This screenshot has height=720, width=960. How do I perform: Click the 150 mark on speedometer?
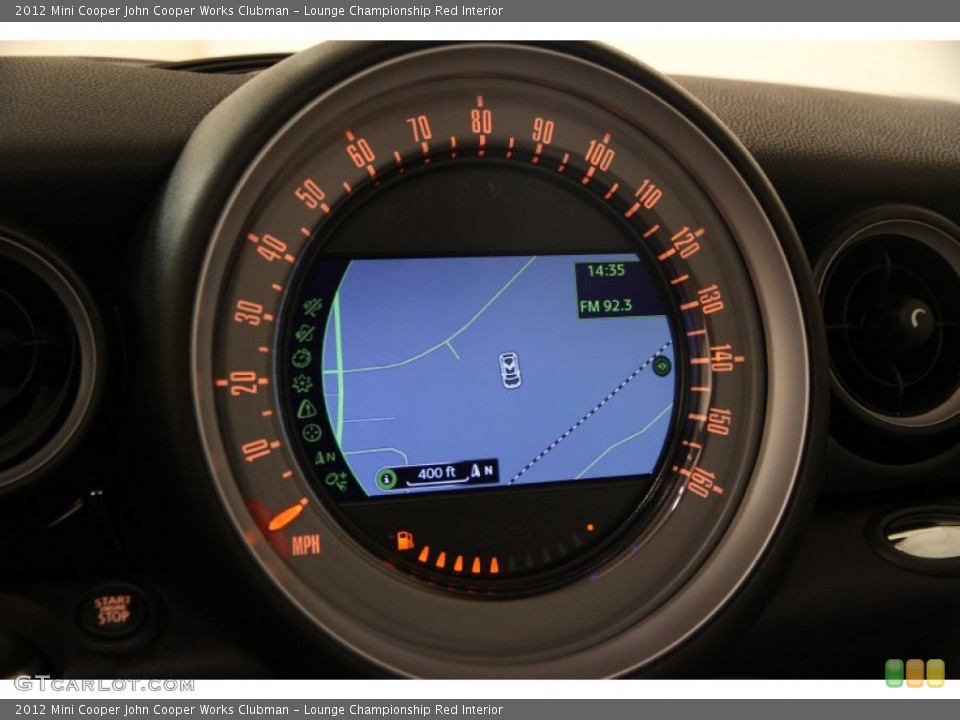[x=718, y=422]
